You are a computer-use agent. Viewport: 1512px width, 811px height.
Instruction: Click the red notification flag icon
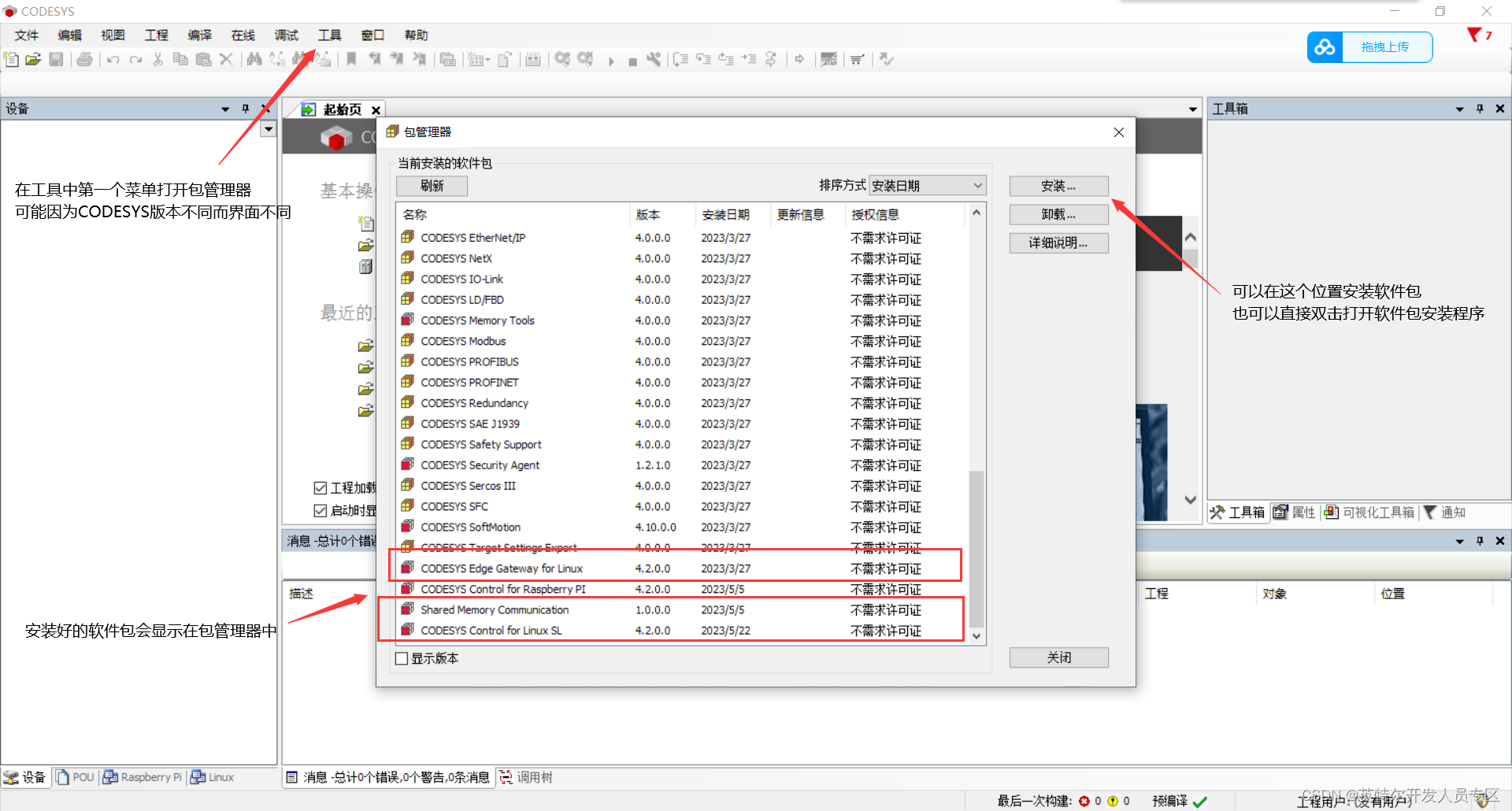(1474, 35)
